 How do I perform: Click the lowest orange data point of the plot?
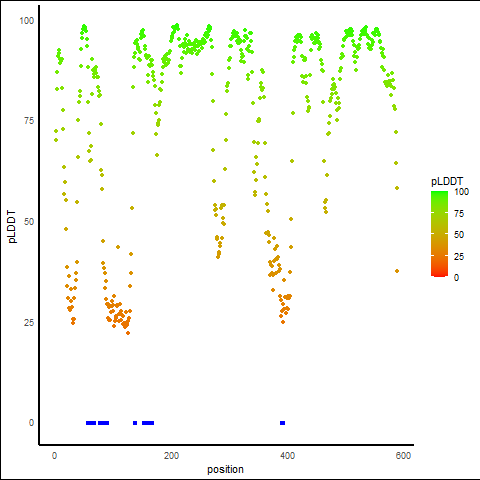pyautogui.click(x=128, y=333)
